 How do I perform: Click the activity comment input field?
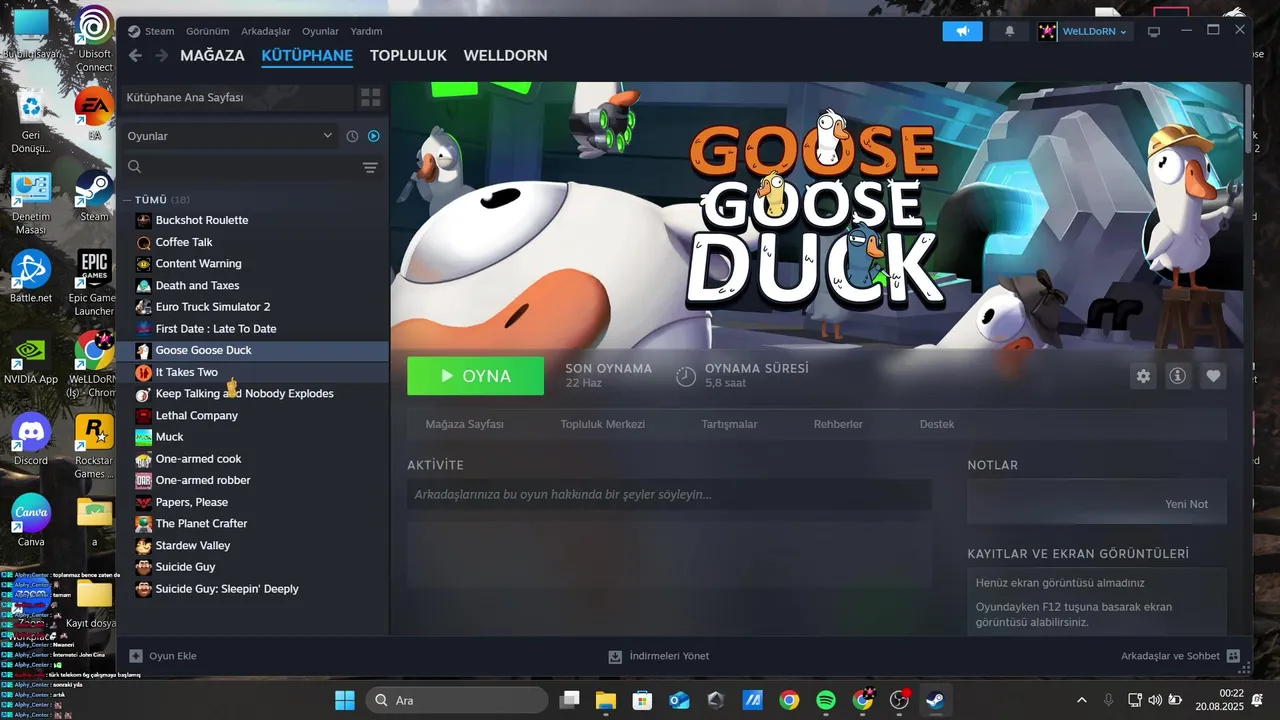point(669,494)
